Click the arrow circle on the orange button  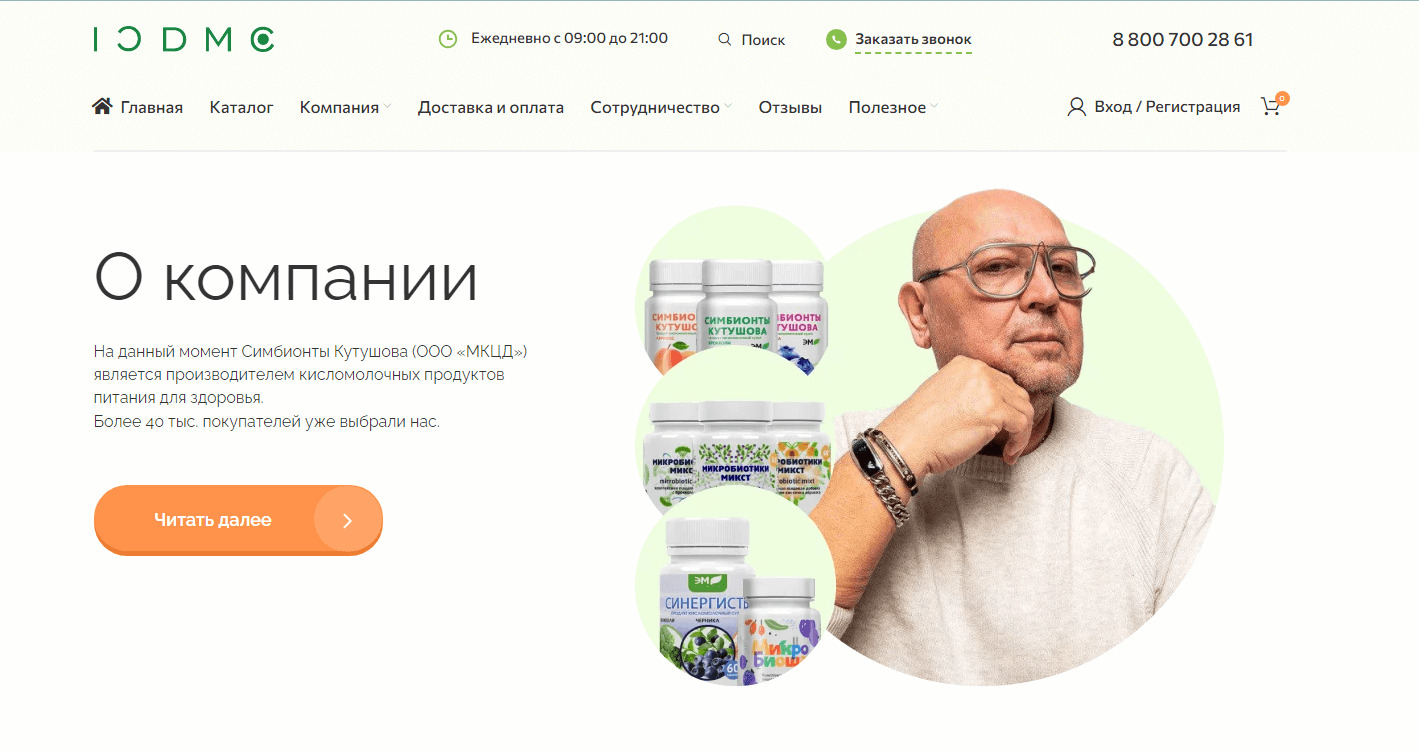tap(348, 520)
